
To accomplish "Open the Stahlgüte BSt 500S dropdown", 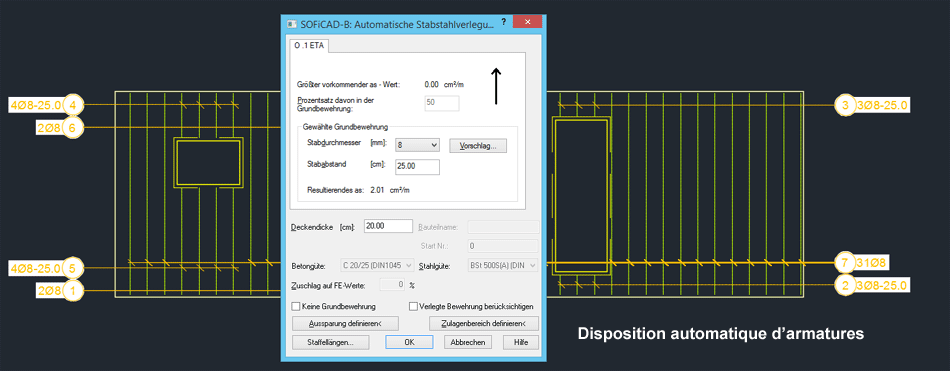I will click(x=503, y=266).
